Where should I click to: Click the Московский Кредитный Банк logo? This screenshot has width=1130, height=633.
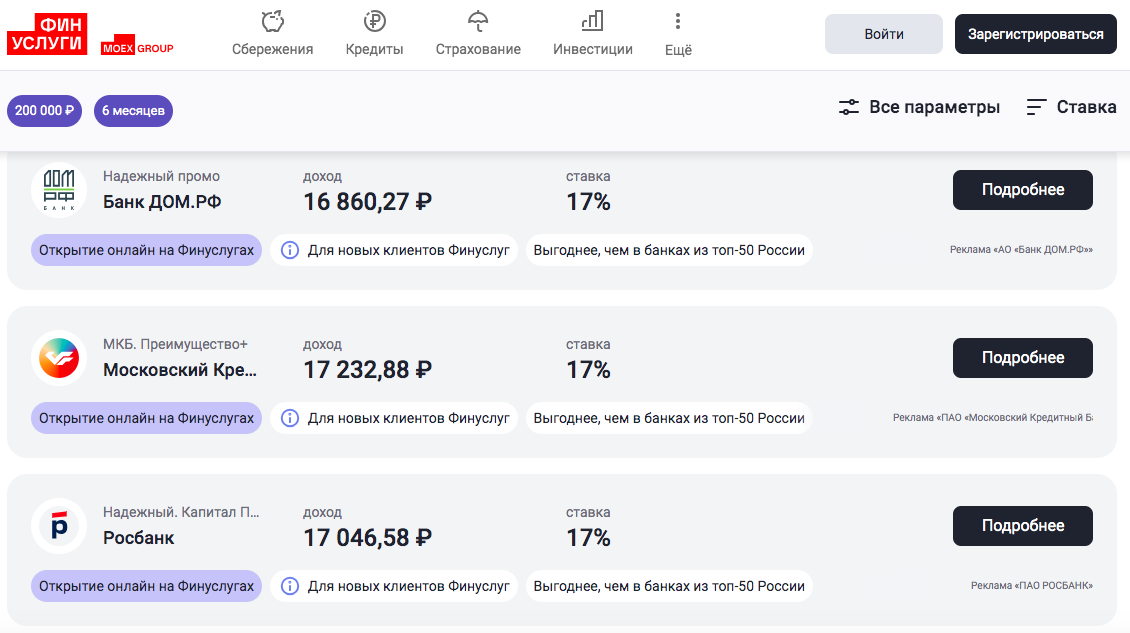[x=59, y=358]
